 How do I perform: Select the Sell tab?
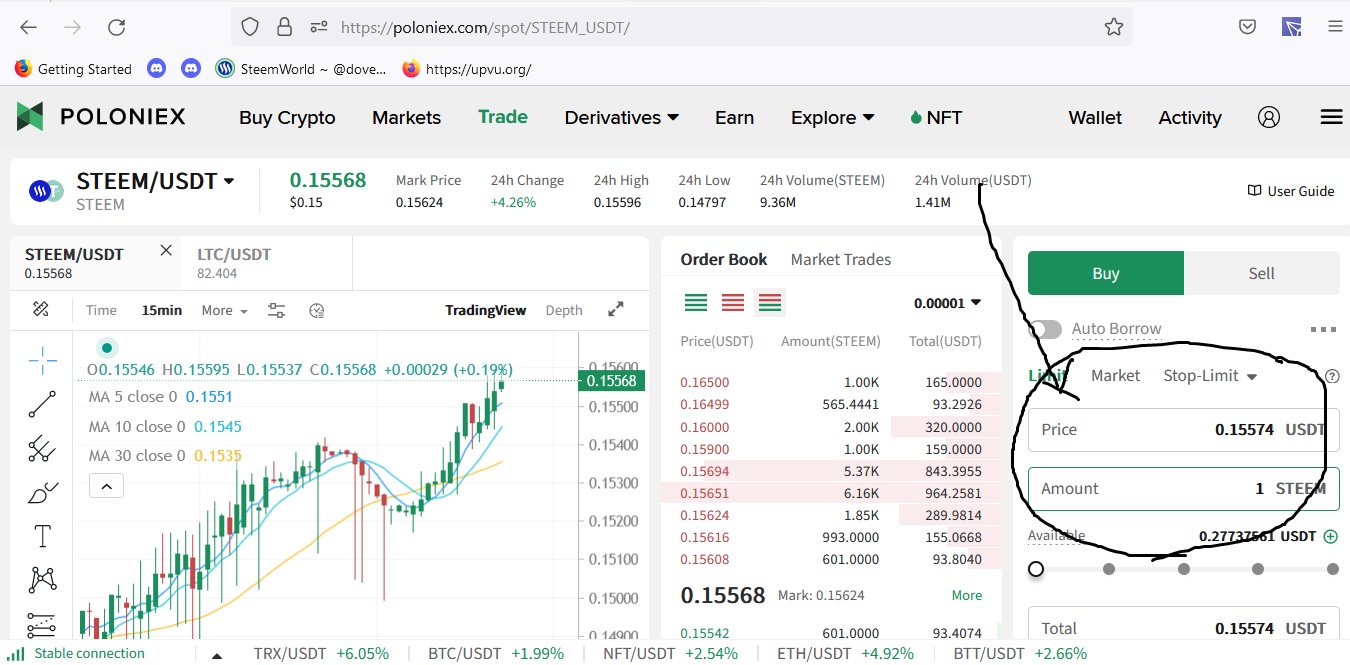click(1262, 273)
